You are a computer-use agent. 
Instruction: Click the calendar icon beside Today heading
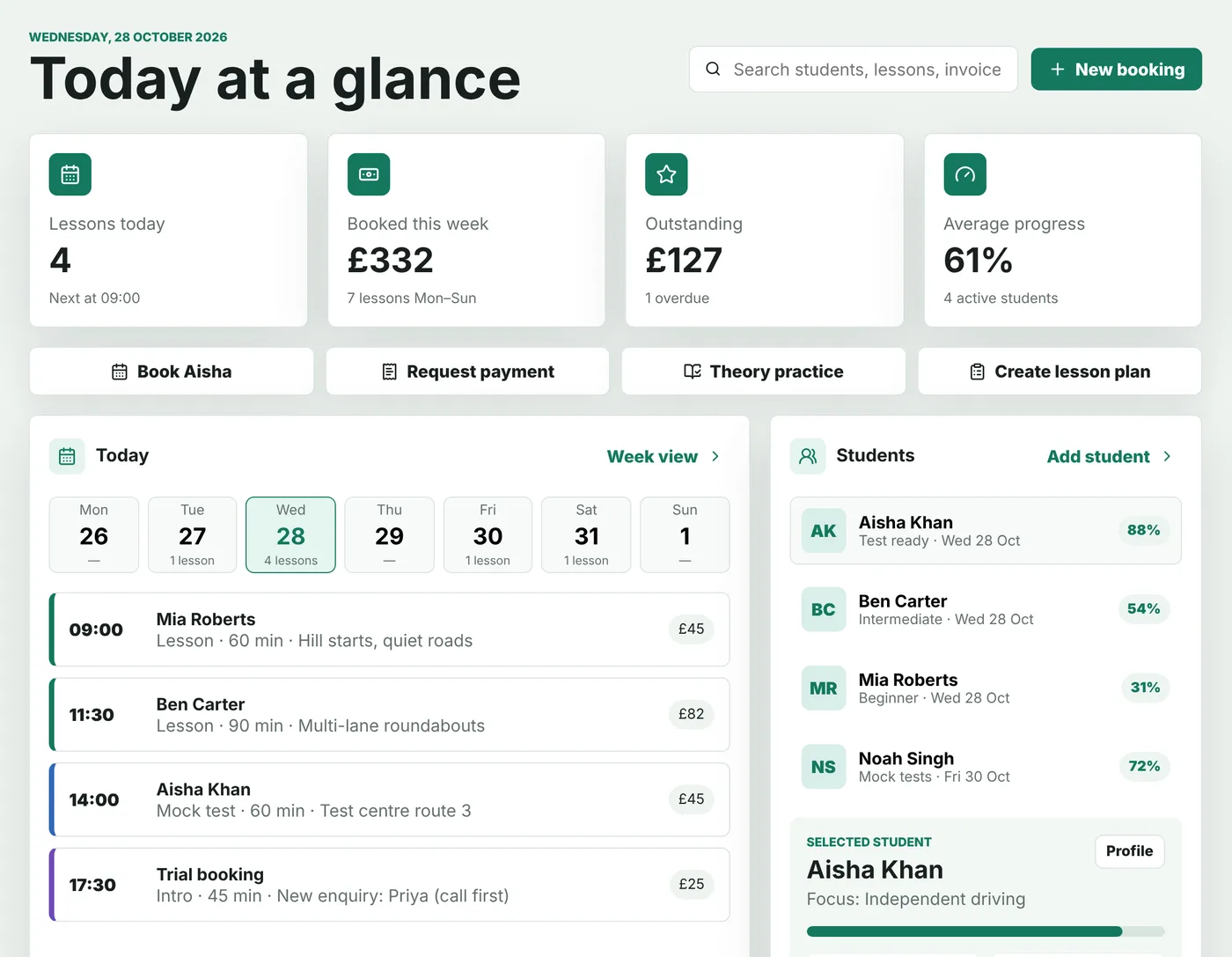[67, 456]
